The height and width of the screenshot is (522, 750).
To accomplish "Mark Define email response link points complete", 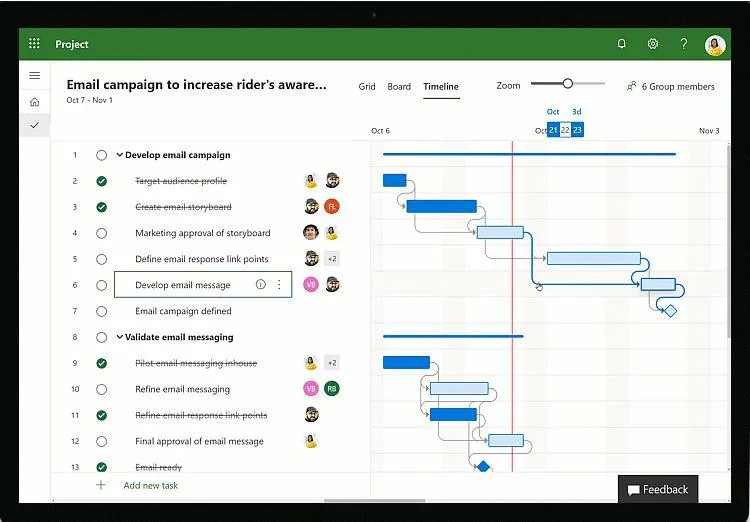I will pos(101,259).
